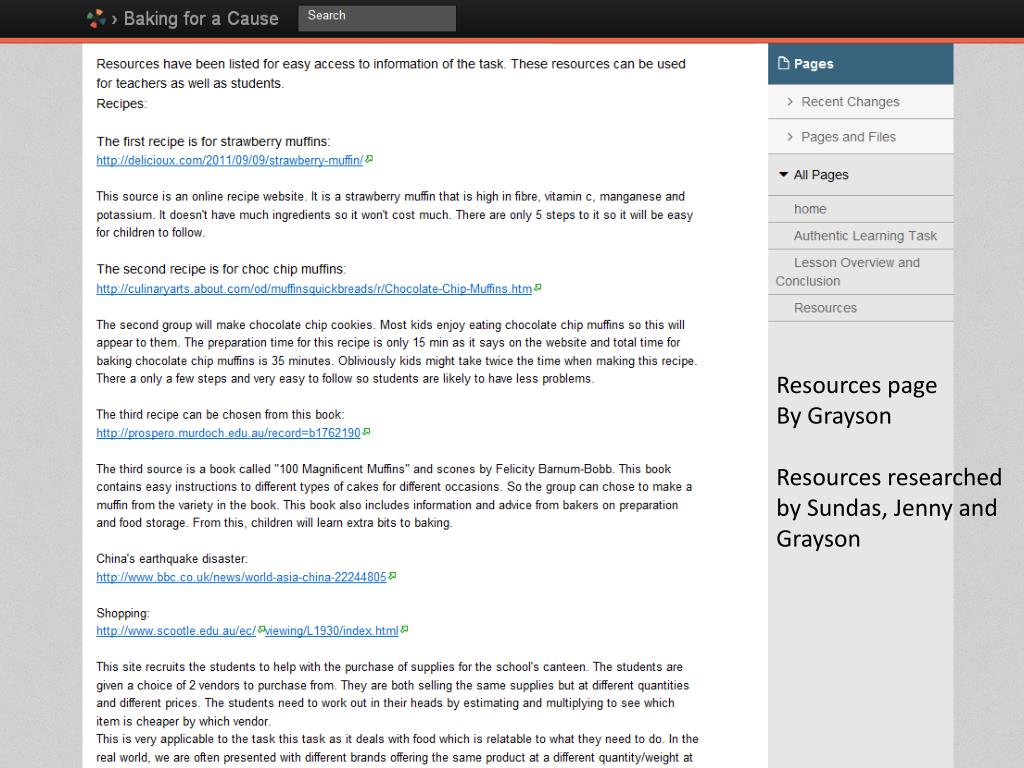Open the BBC China earthquake news link
The image size is (1024, 768).
click(x=241, y=577)
